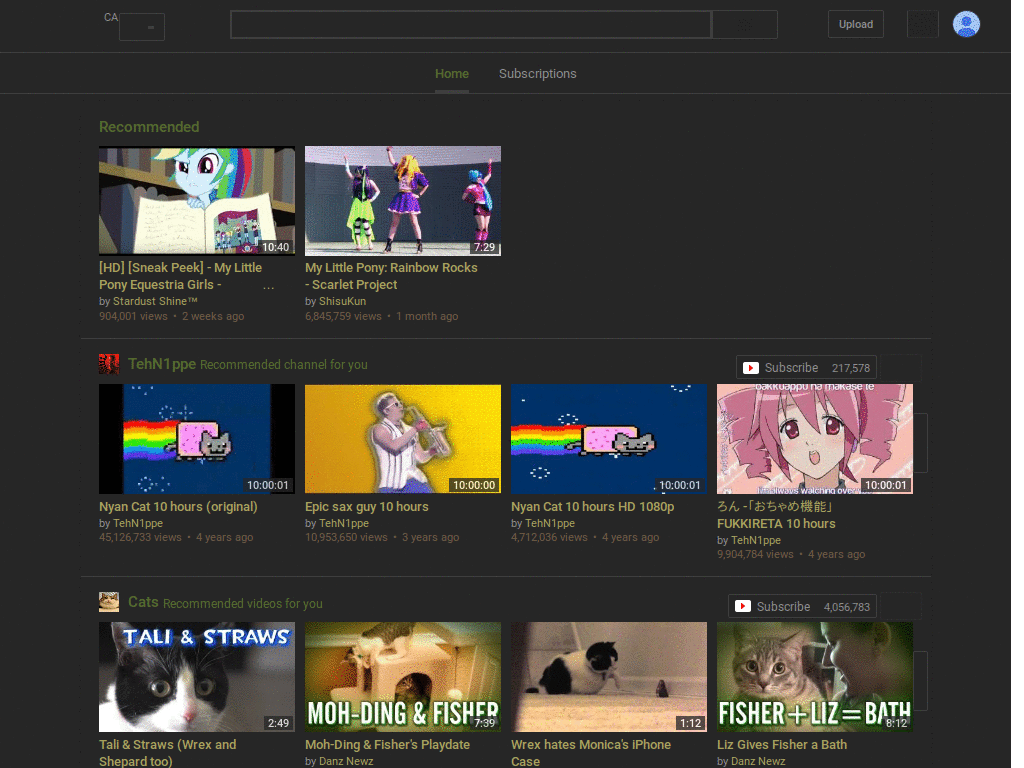Focus the search input field

tap(471, 25)
